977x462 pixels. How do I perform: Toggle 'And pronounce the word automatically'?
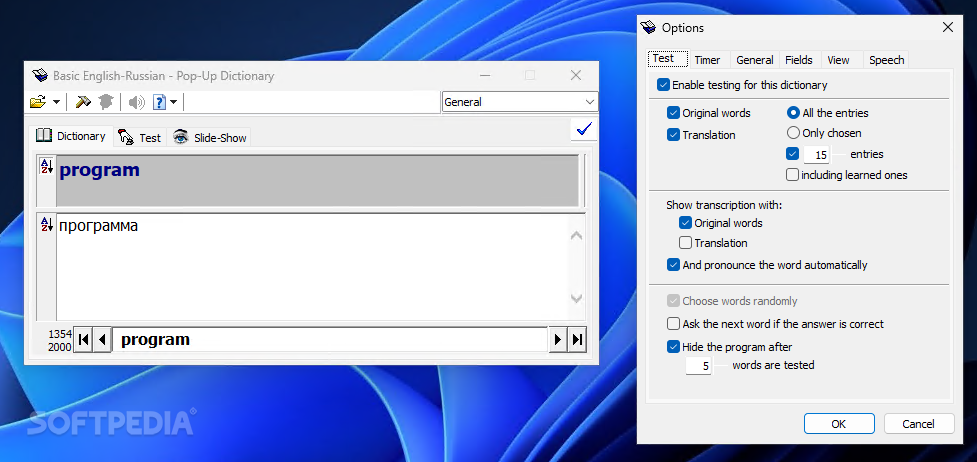(673, 265)
